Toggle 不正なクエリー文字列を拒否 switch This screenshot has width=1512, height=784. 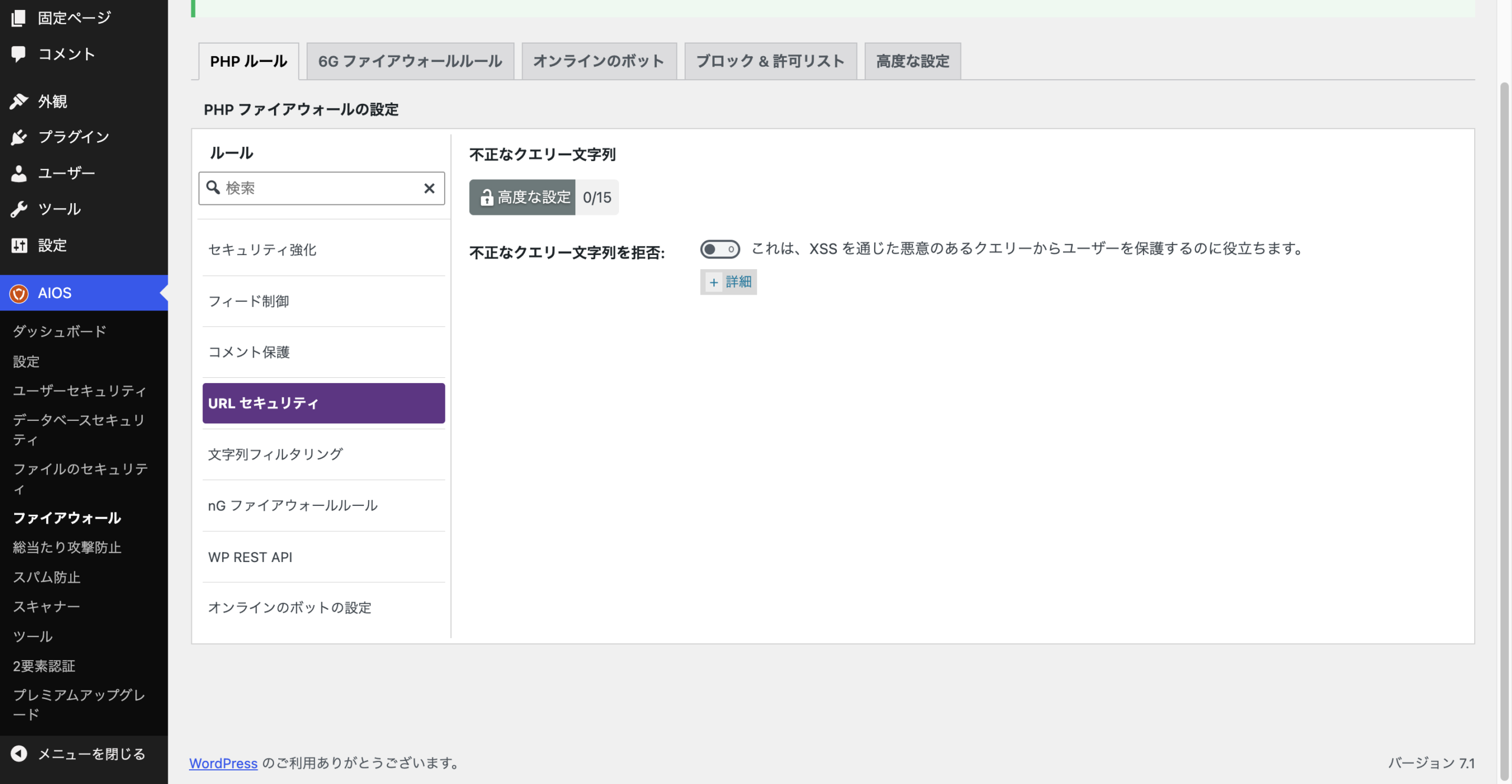click(x=719, y=249)
